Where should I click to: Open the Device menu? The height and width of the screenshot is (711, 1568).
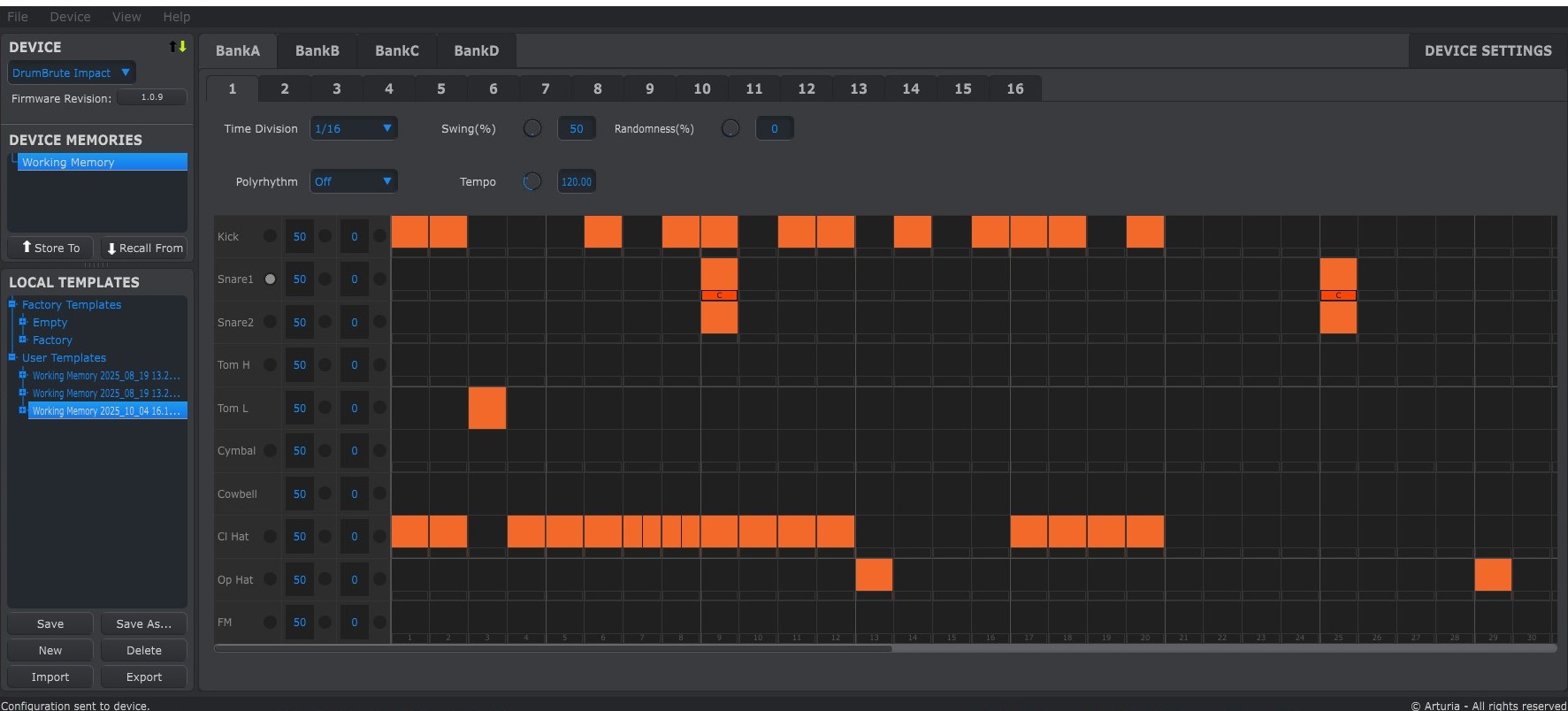70,17
